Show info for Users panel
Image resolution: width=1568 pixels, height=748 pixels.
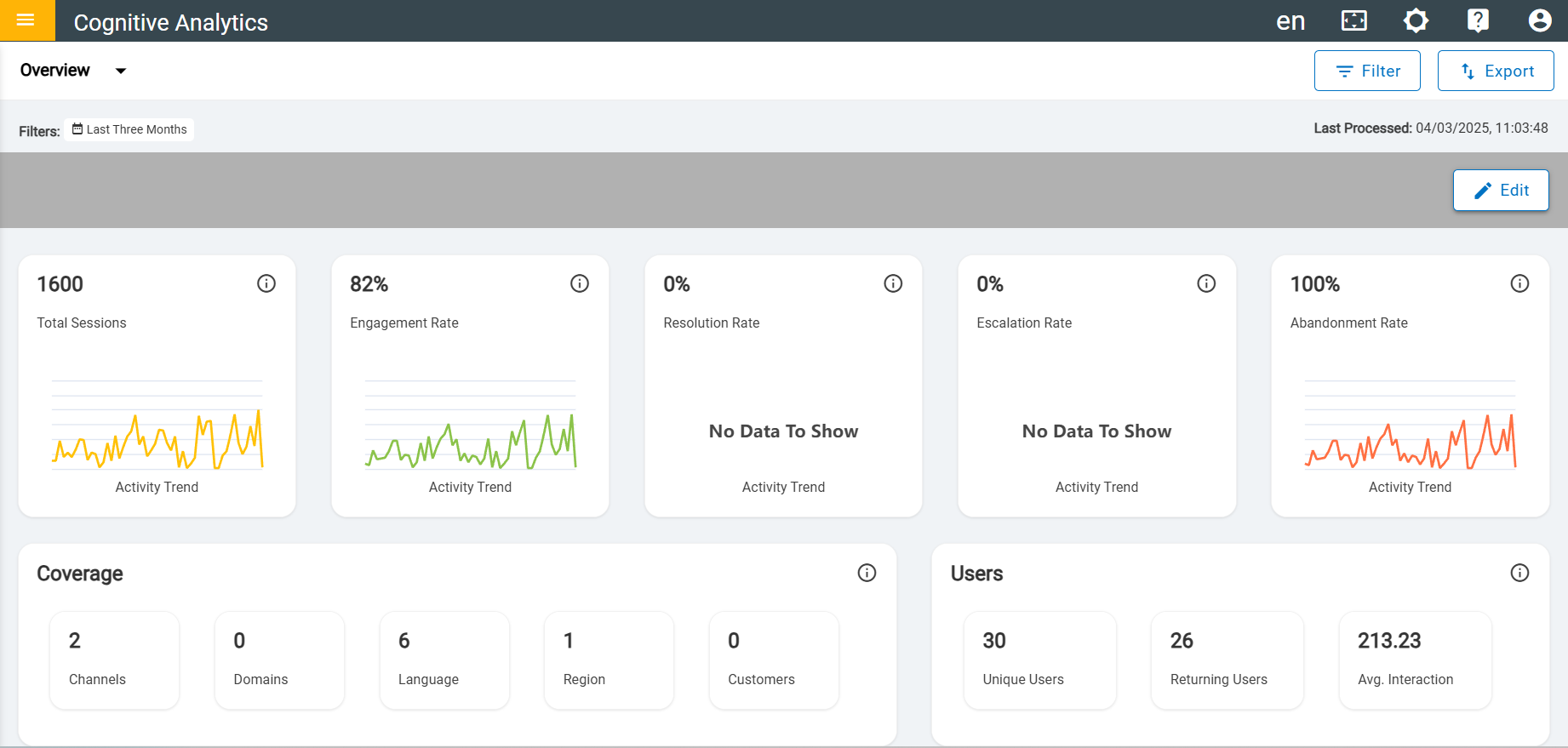pos(1519,573)
